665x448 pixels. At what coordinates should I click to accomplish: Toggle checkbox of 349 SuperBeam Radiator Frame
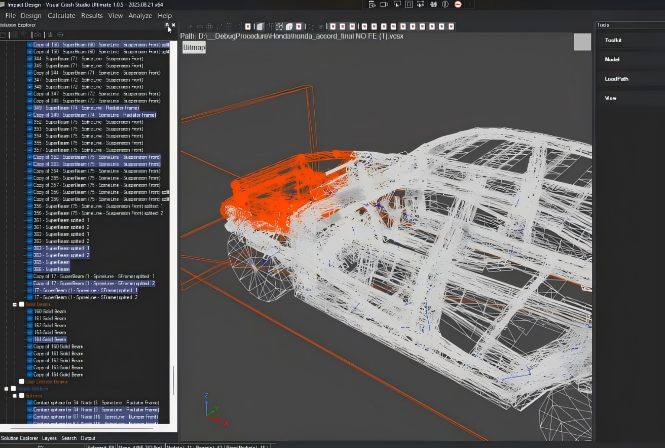click(x=28, y=108)
